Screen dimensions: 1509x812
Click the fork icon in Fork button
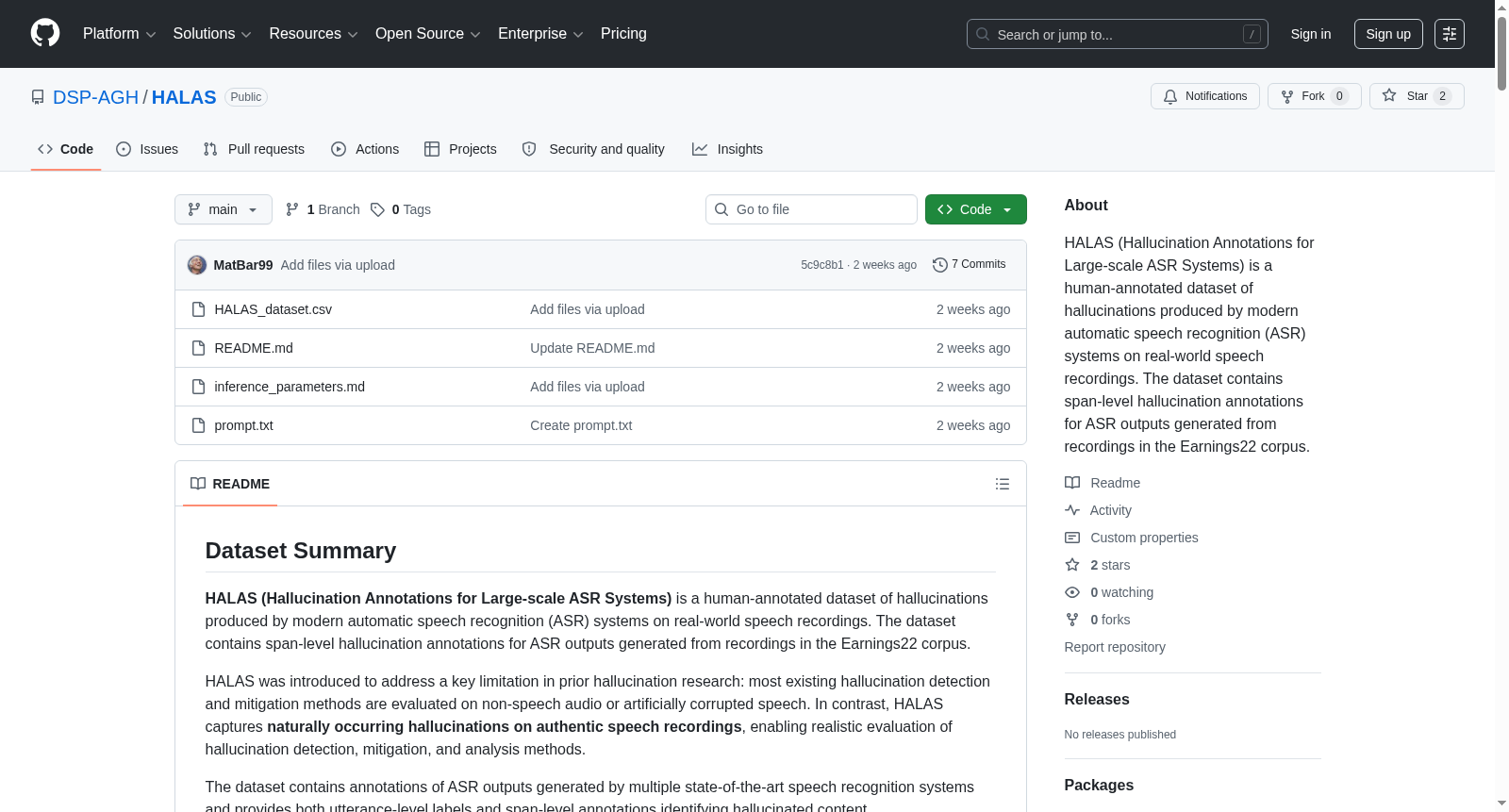point(1287,96)
